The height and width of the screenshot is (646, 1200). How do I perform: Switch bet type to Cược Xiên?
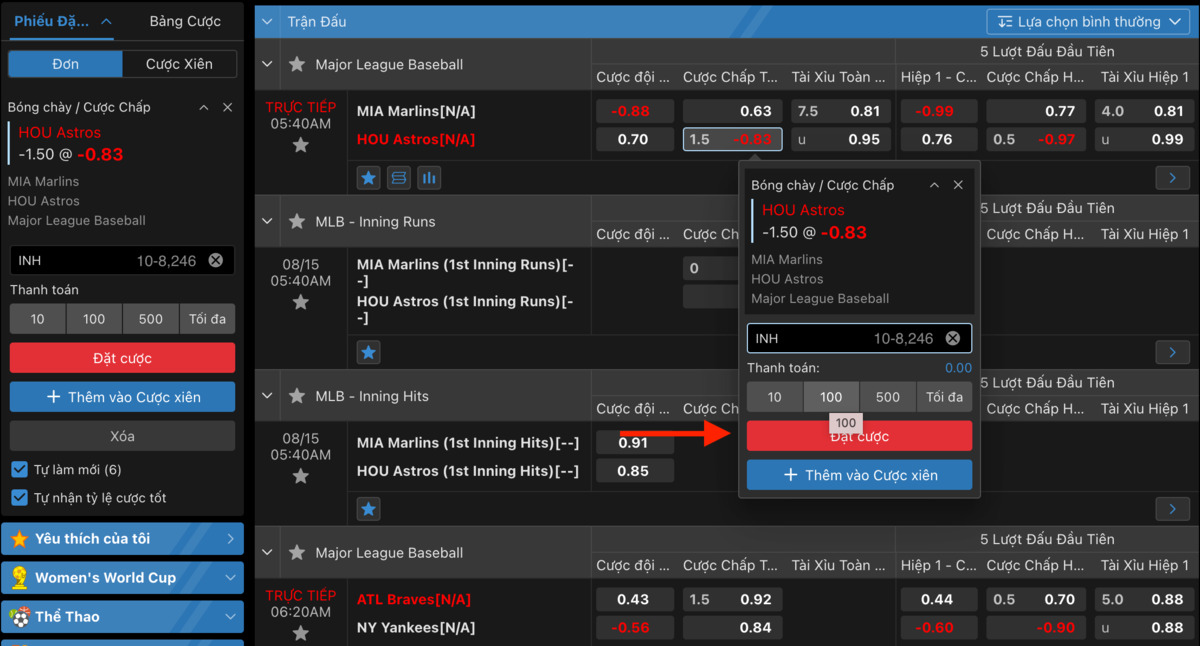[x=179, y=64]
